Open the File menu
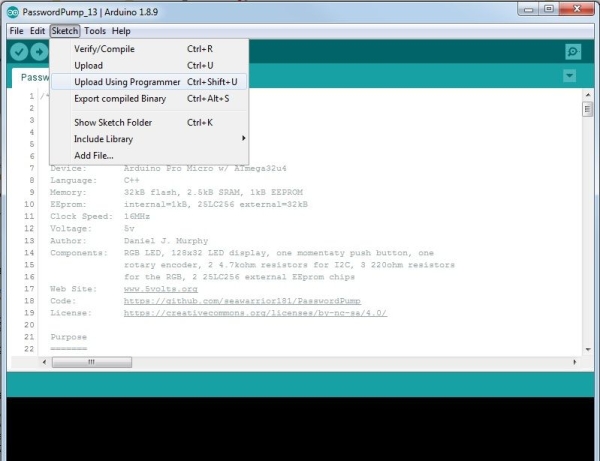 point(16,31)
